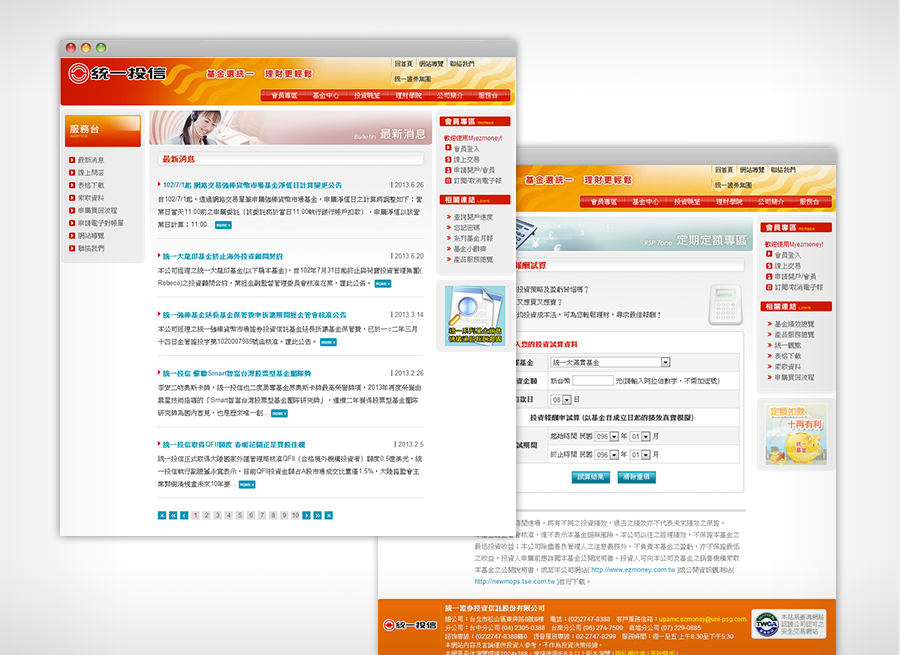
Task: Click the double-left pagination arrow
Action: tap(173, 516)
